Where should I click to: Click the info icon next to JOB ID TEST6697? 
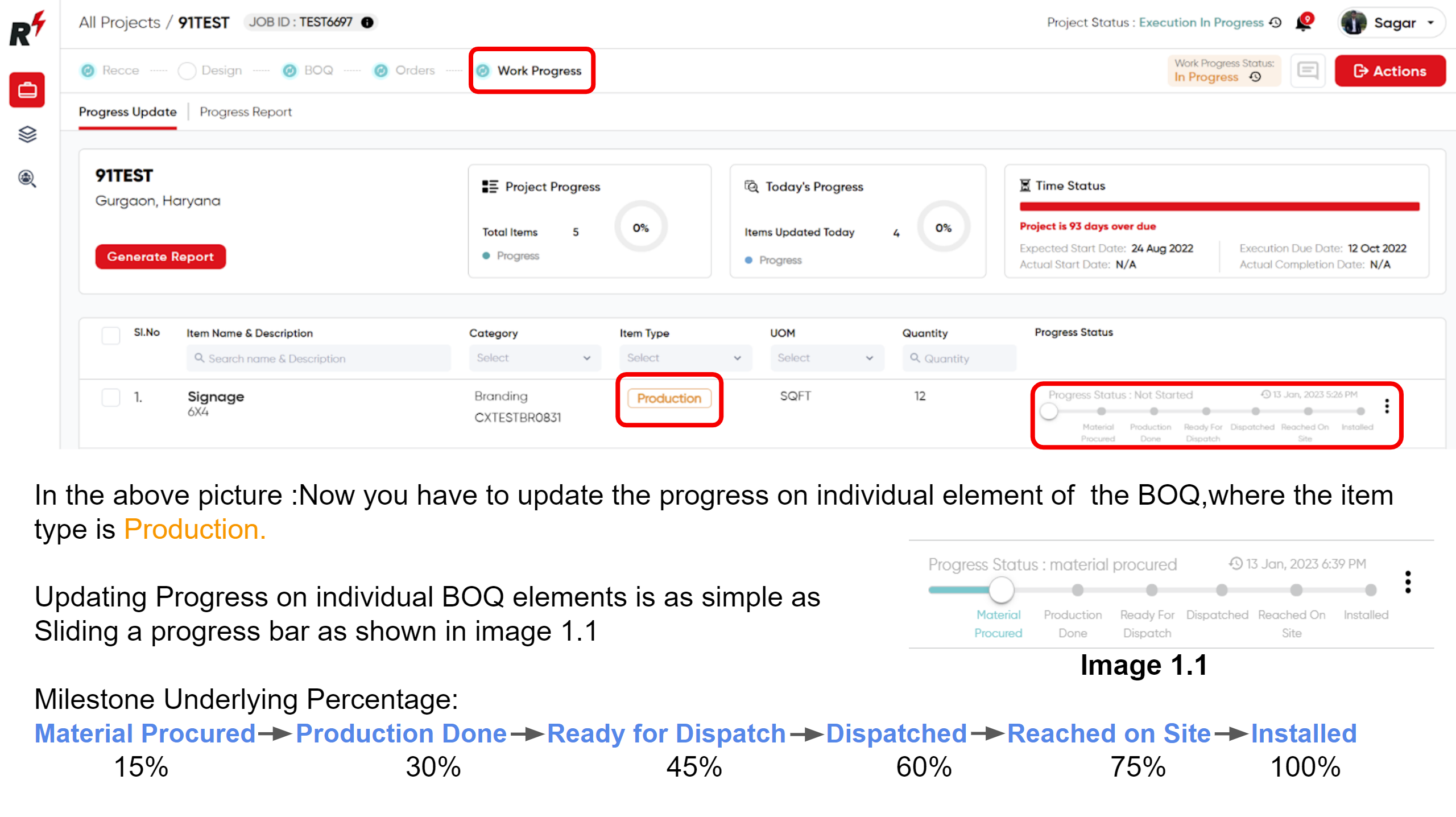click(x=367, y=23)
